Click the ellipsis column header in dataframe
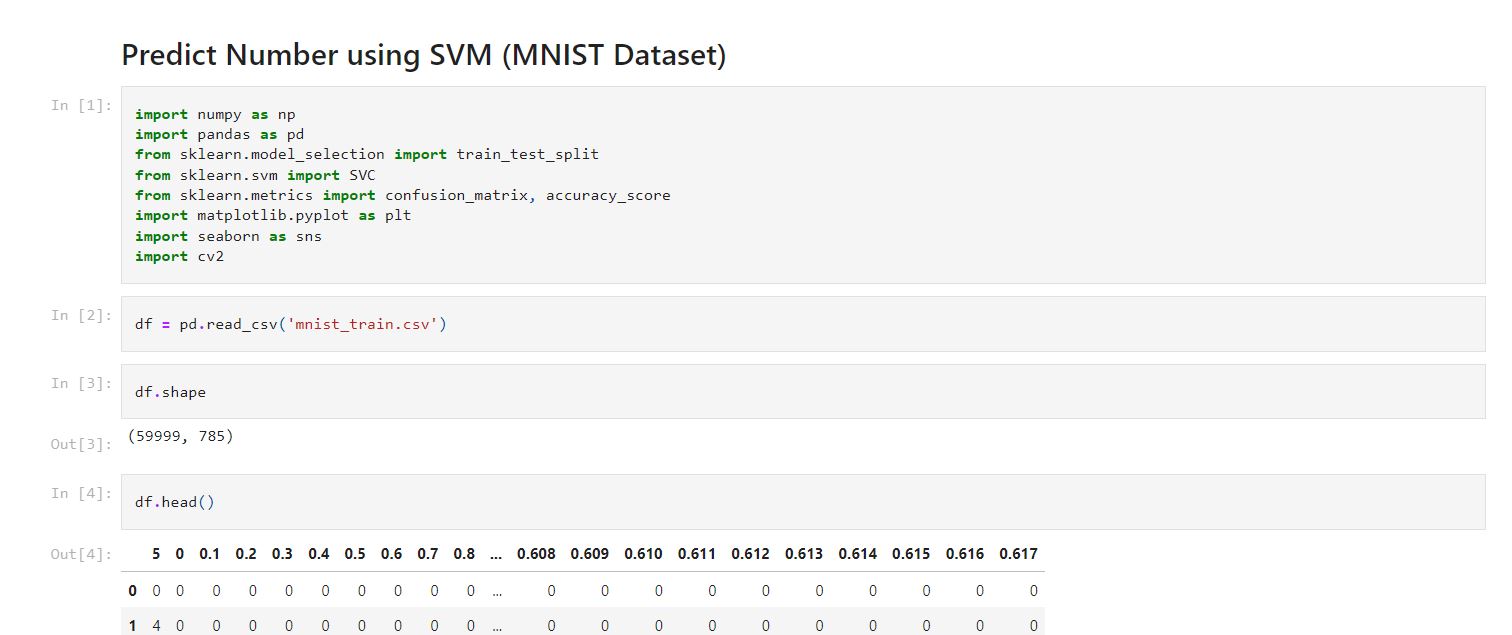Viewport: 1512px width, 635px height. (x=496, y=554)
